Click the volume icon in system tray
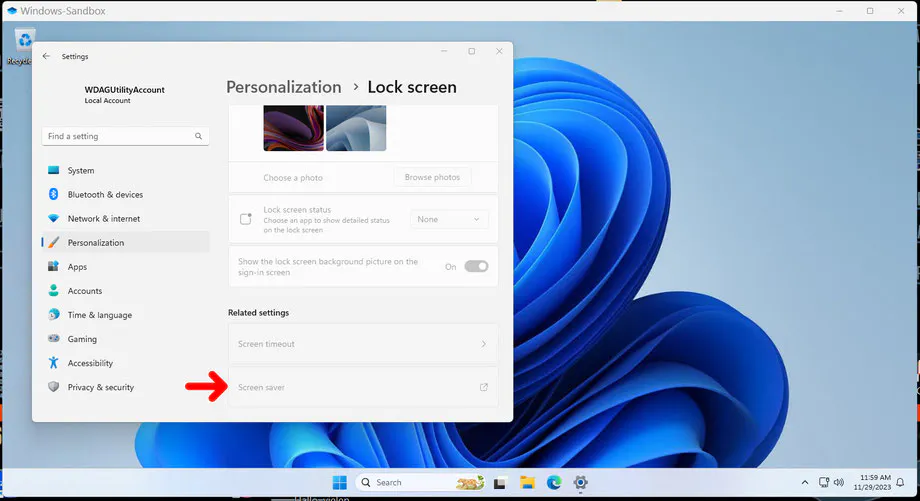920x501 pixels. pyautogui.click(x=838, y=482)
